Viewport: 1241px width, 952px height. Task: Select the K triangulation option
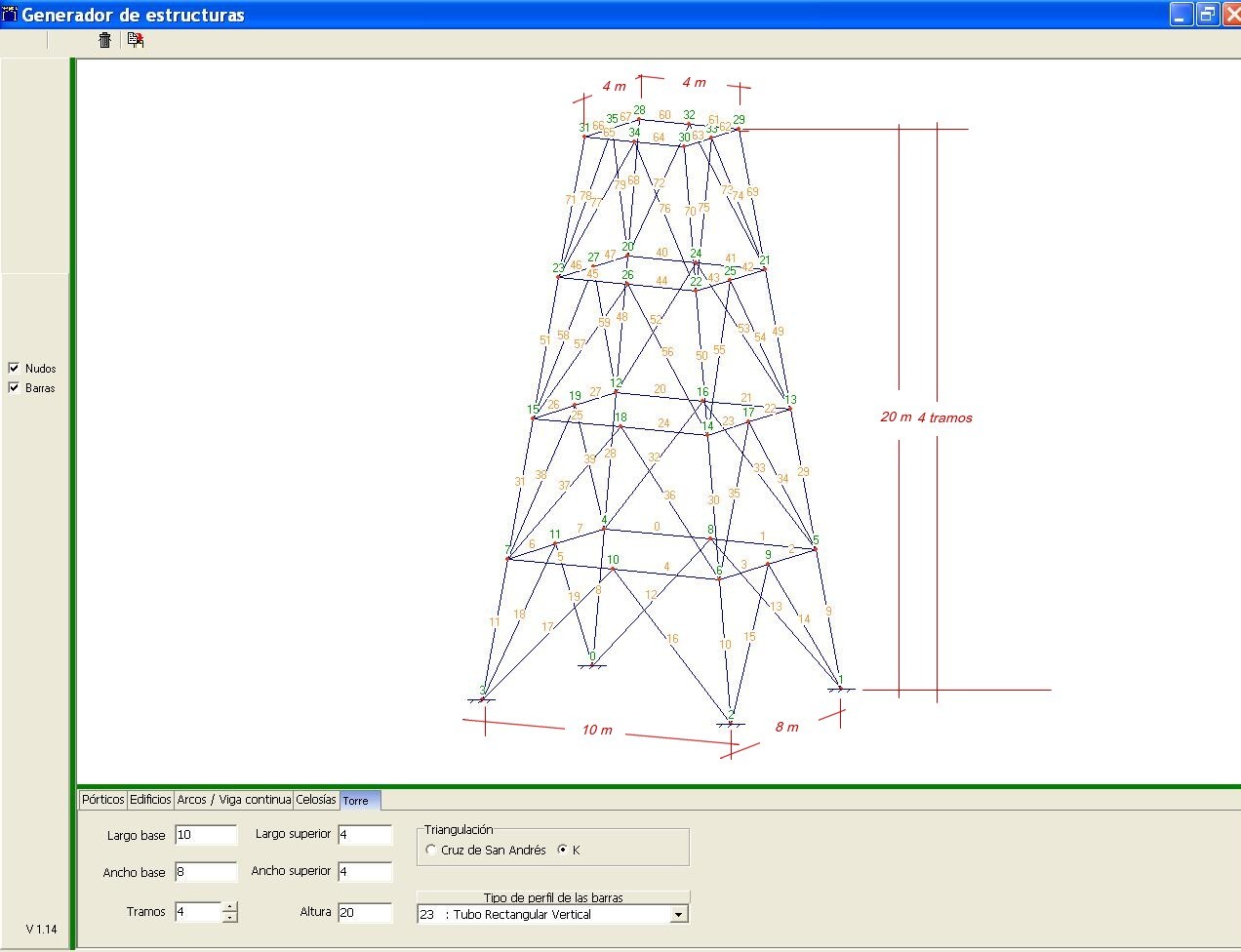[x=562, y=850]
